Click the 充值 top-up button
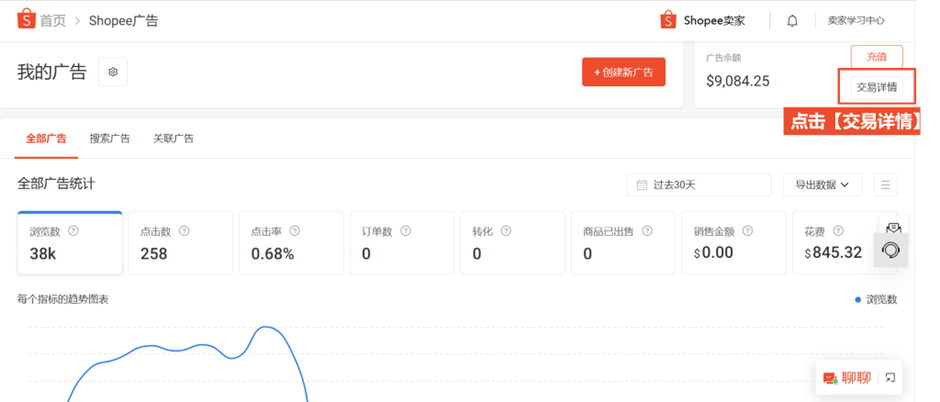 [876, 57]
